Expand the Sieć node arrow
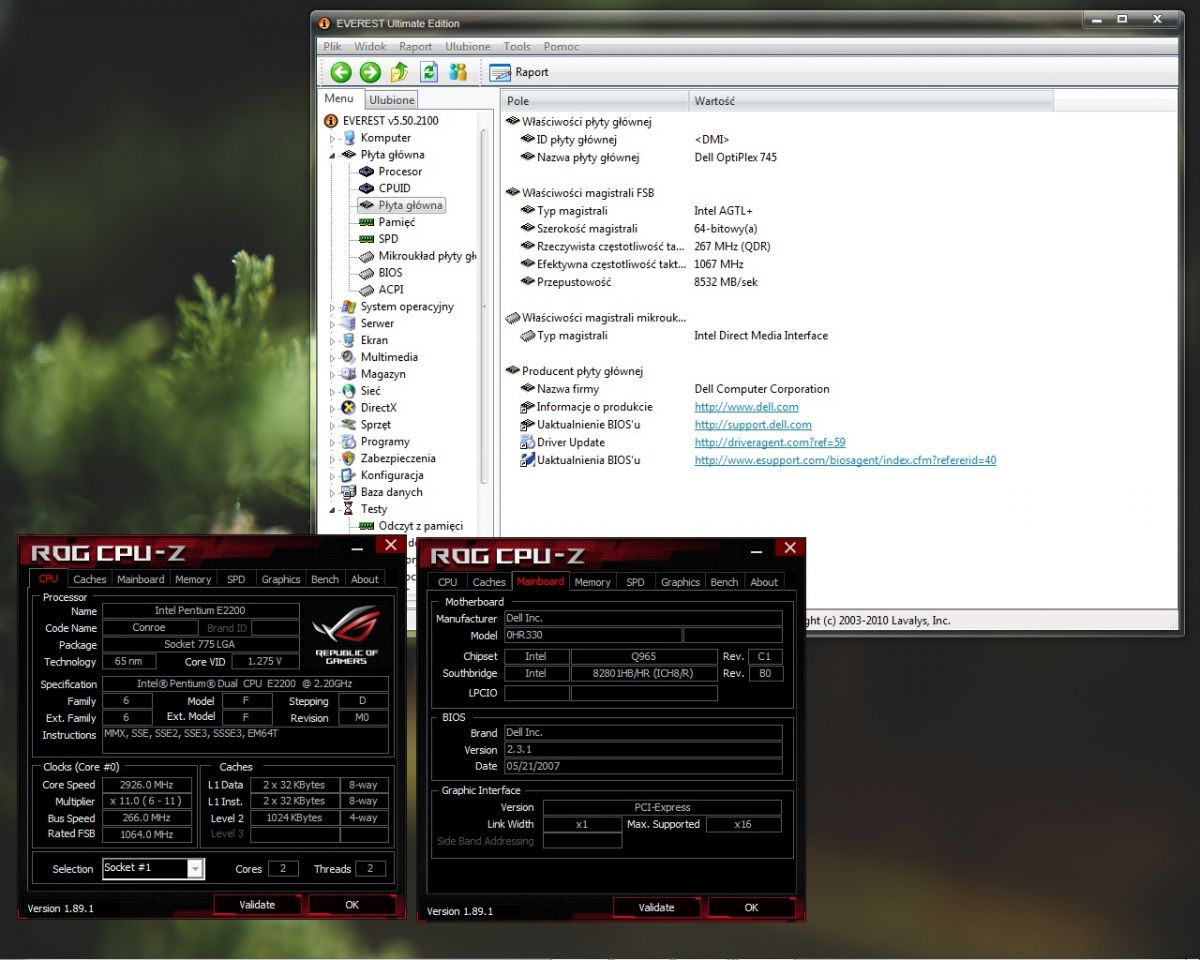 [x=333, y=392]
